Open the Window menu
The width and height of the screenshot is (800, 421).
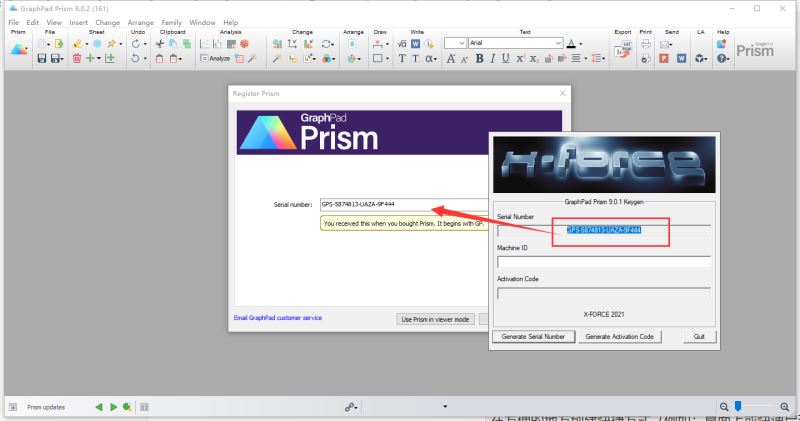202,22
